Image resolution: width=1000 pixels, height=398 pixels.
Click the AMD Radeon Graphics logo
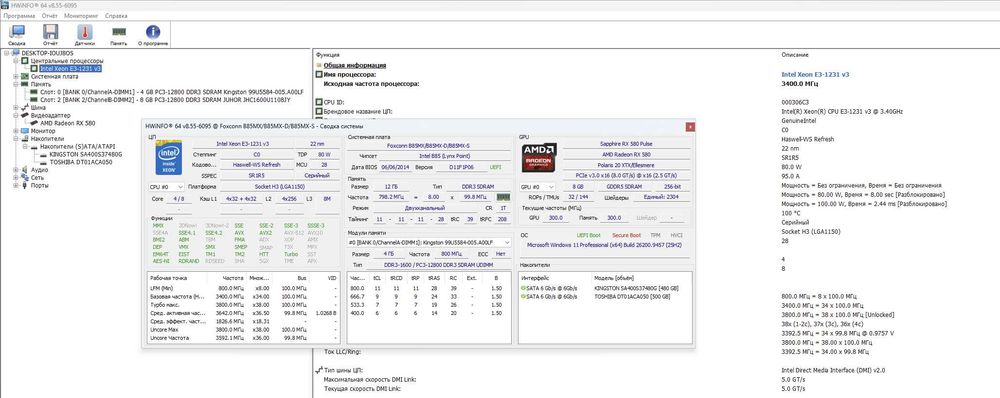[540, 158]
